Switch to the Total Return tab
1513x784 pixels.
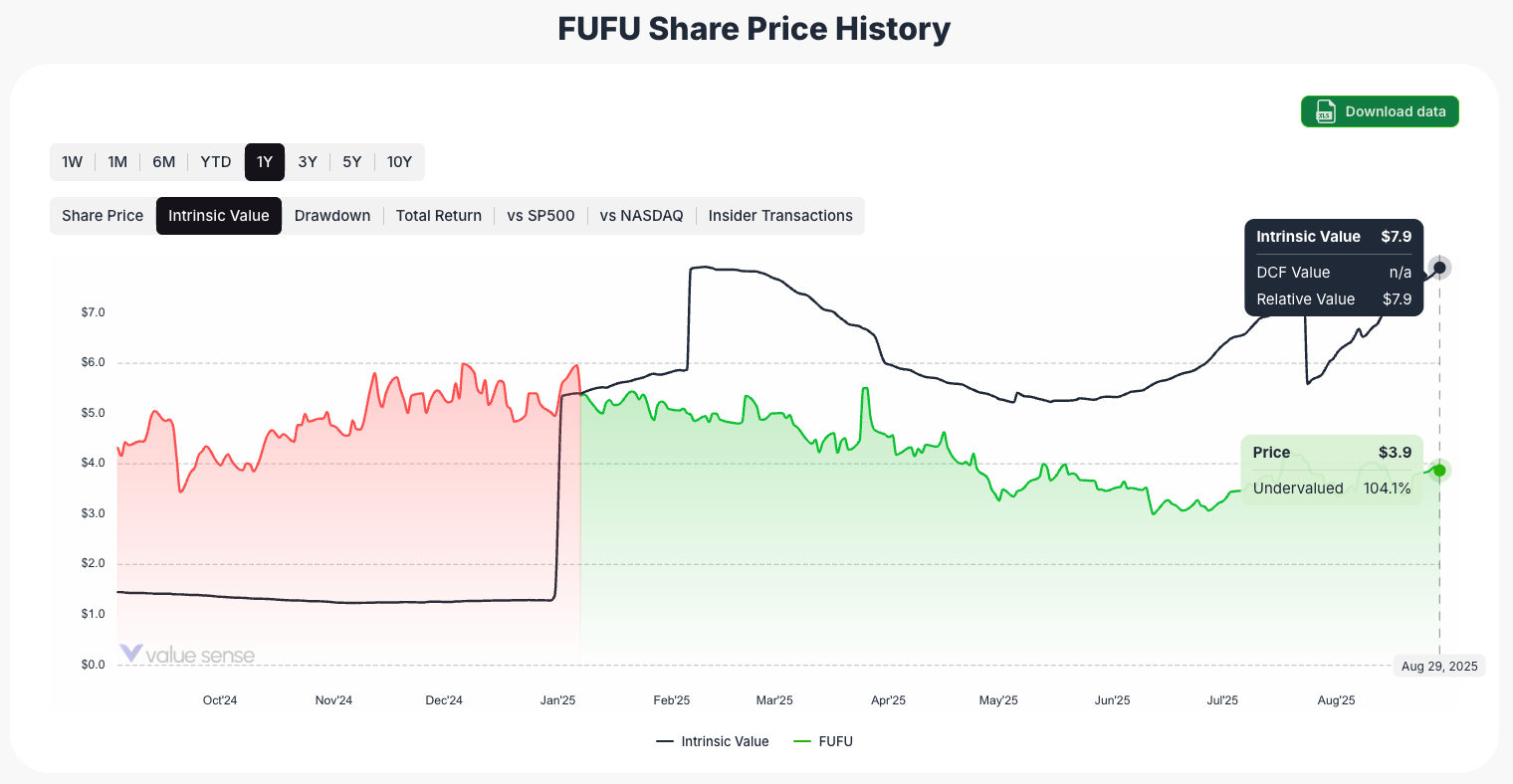coord(439,215)
